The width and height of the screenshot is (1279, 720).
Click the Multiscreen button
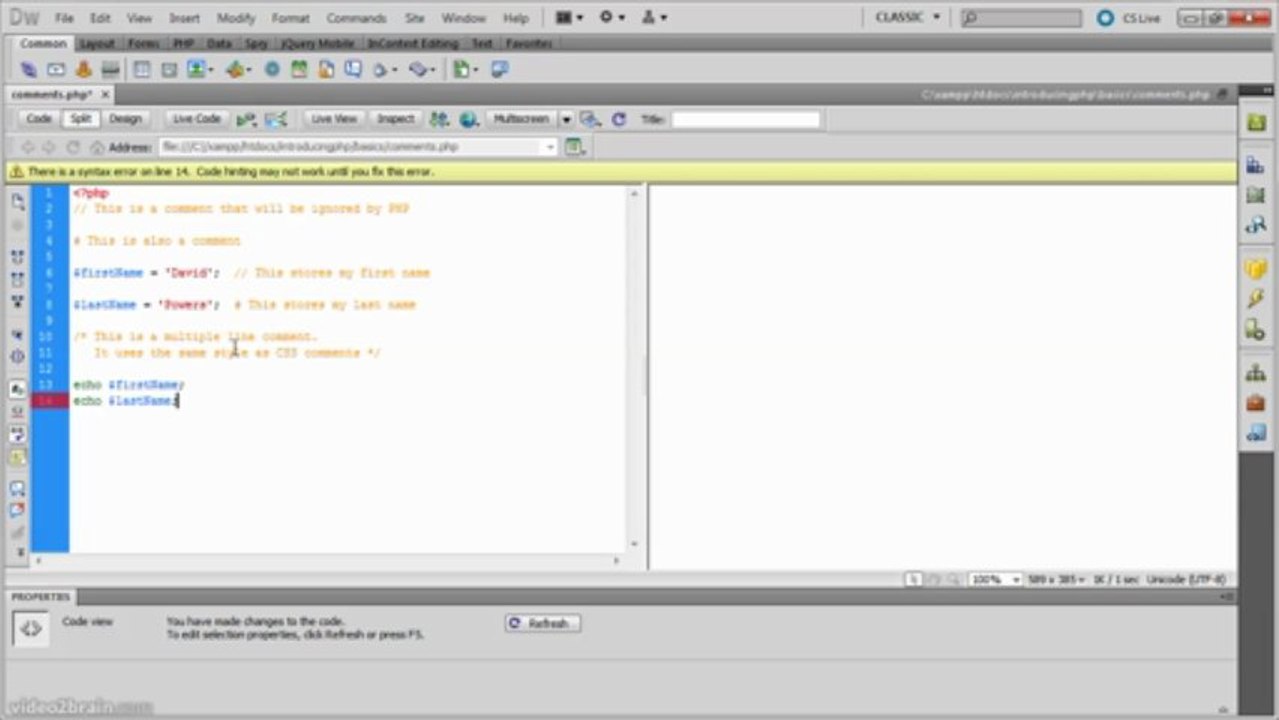521,119
